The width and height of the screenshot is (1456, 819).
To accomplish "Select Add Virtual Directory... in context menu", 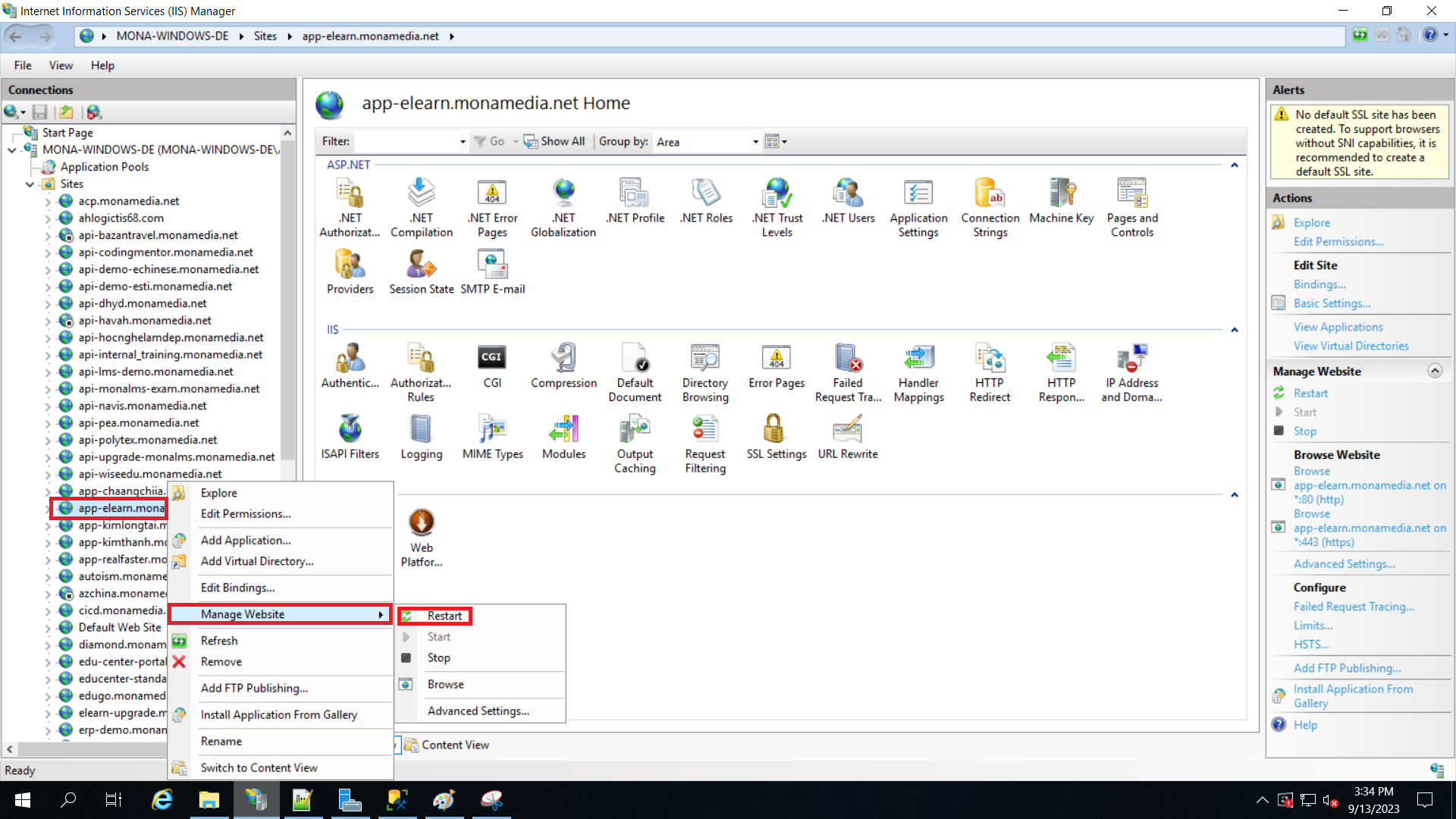I will point(256,561).
